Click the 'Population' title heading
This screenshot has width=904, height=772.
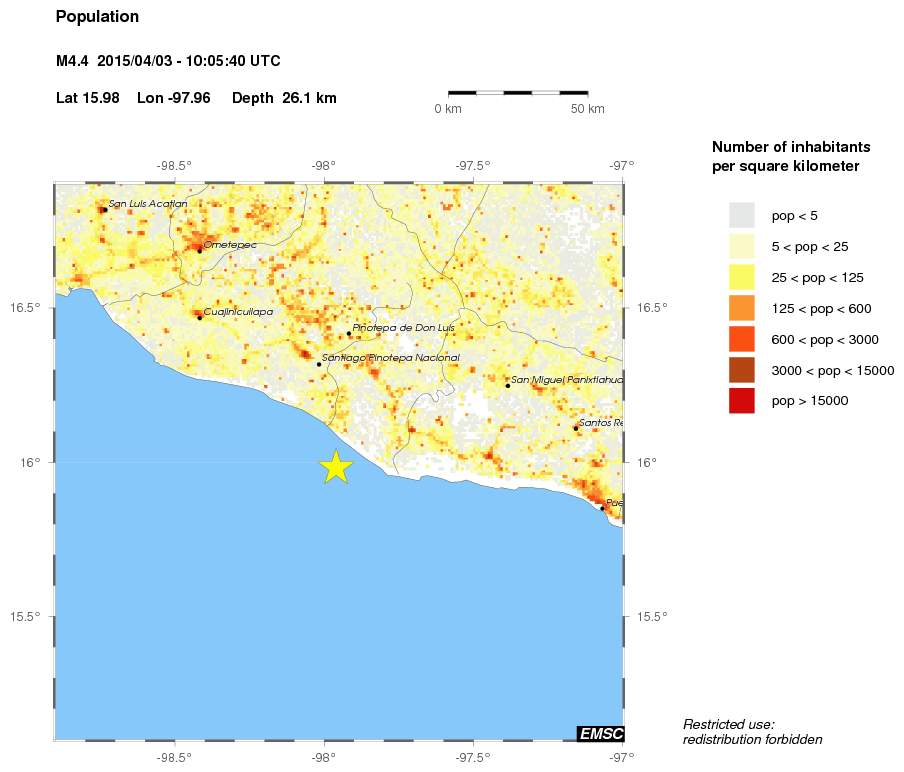click(97, 17)
